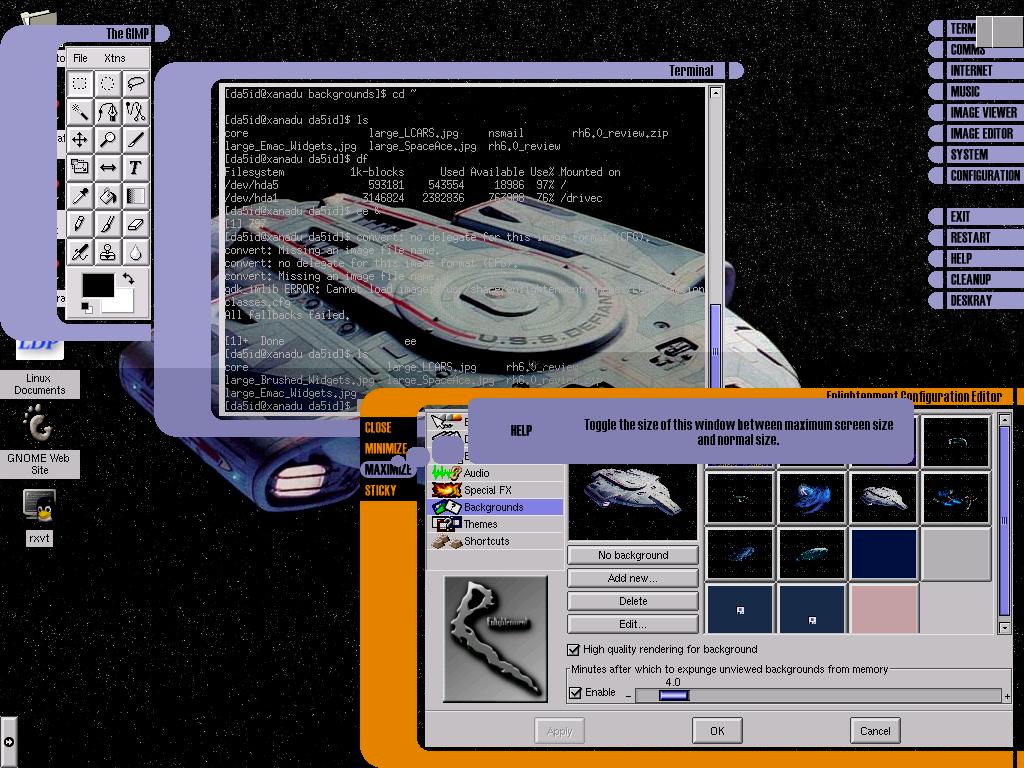
Task: Activate the Magnify zoom tool
Action: click(x=108, y=140)
